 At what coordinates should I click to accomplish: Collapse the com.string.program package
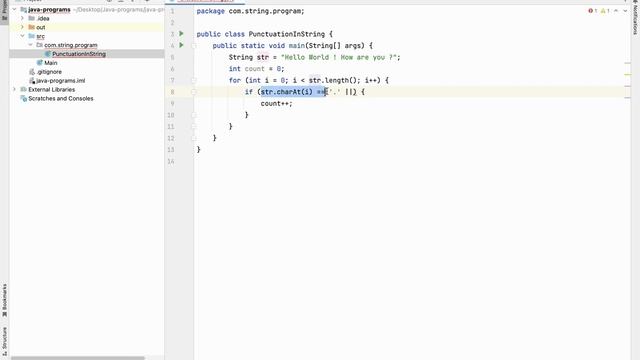pyautogui.click(x=31, y=45)
